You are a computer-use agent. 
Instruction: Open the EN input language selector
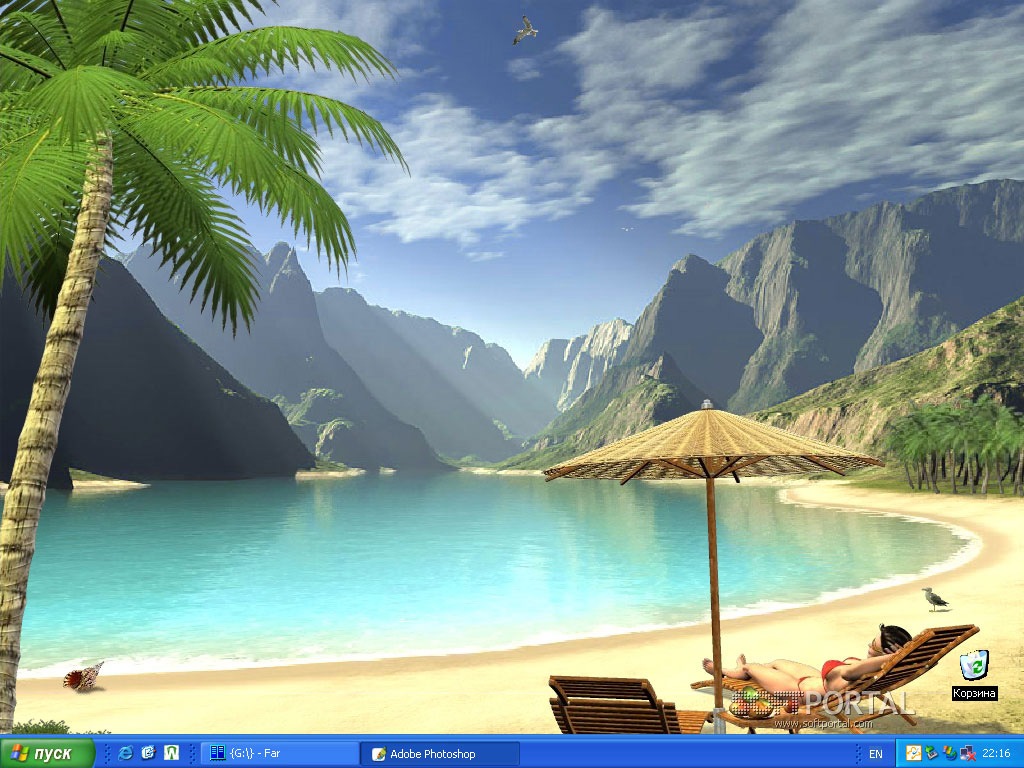point(875,753)
